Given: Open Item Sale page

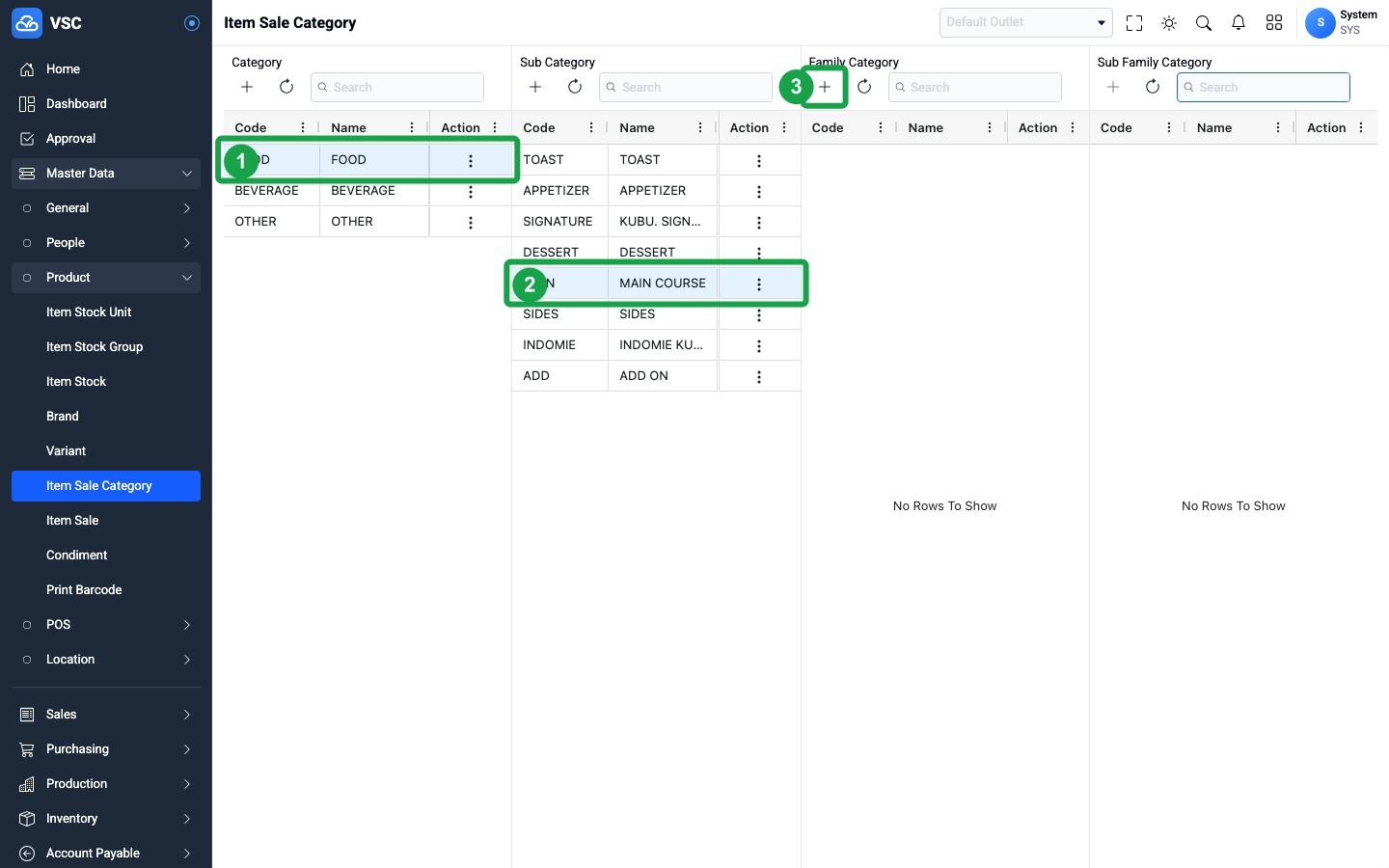Looking at the screenshot, I should [x=106, y=521].
